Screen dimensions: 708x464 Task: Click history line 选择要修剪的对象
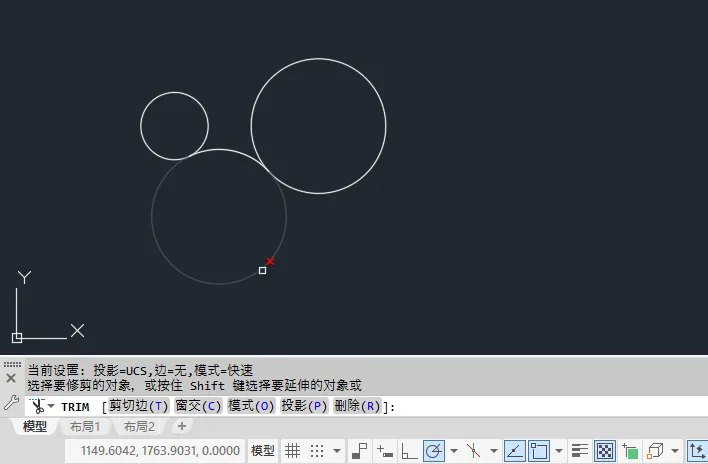pyautogui.click(x=194, y=385)
